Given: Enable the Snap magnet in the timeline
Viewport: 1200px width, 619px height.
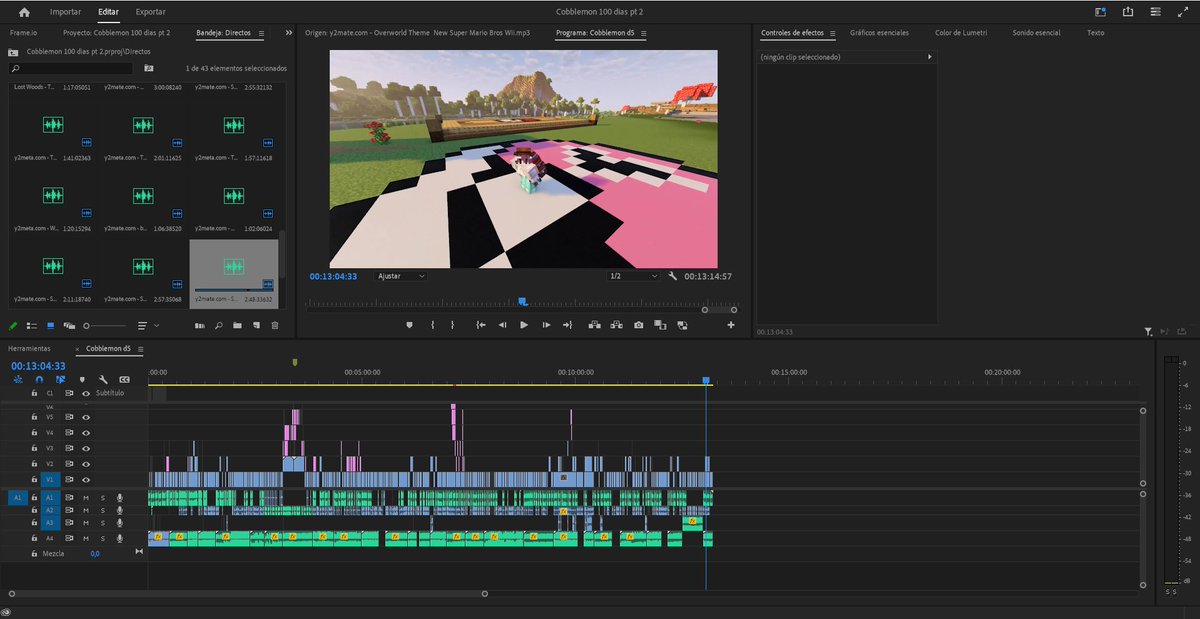Looking at the screenshot, I should coord(38,380).
